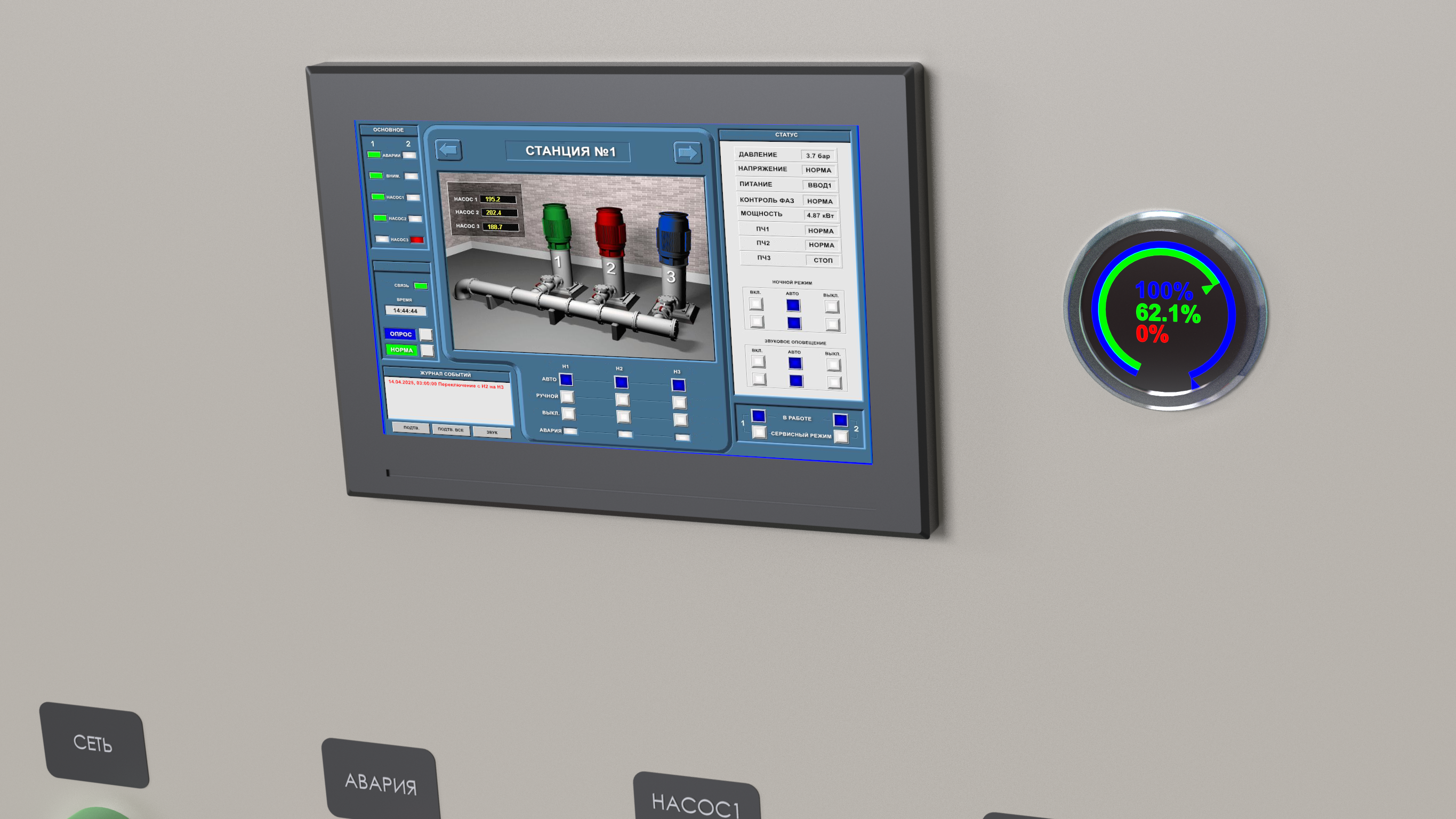
Task: Click red НАСОС3 lamp in column 2
Action: click(417, 239)
